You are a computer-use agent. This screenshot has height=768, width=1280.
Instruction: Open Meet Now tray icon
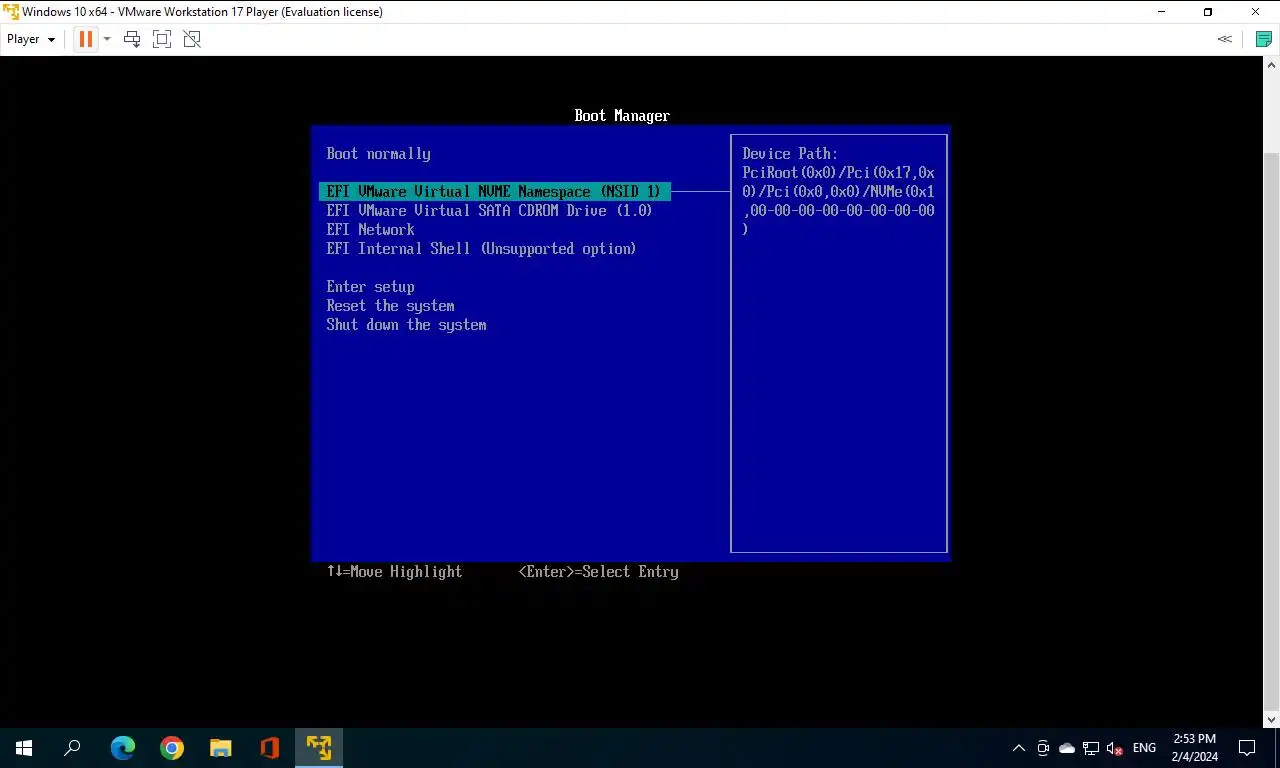coord(1043,748)
